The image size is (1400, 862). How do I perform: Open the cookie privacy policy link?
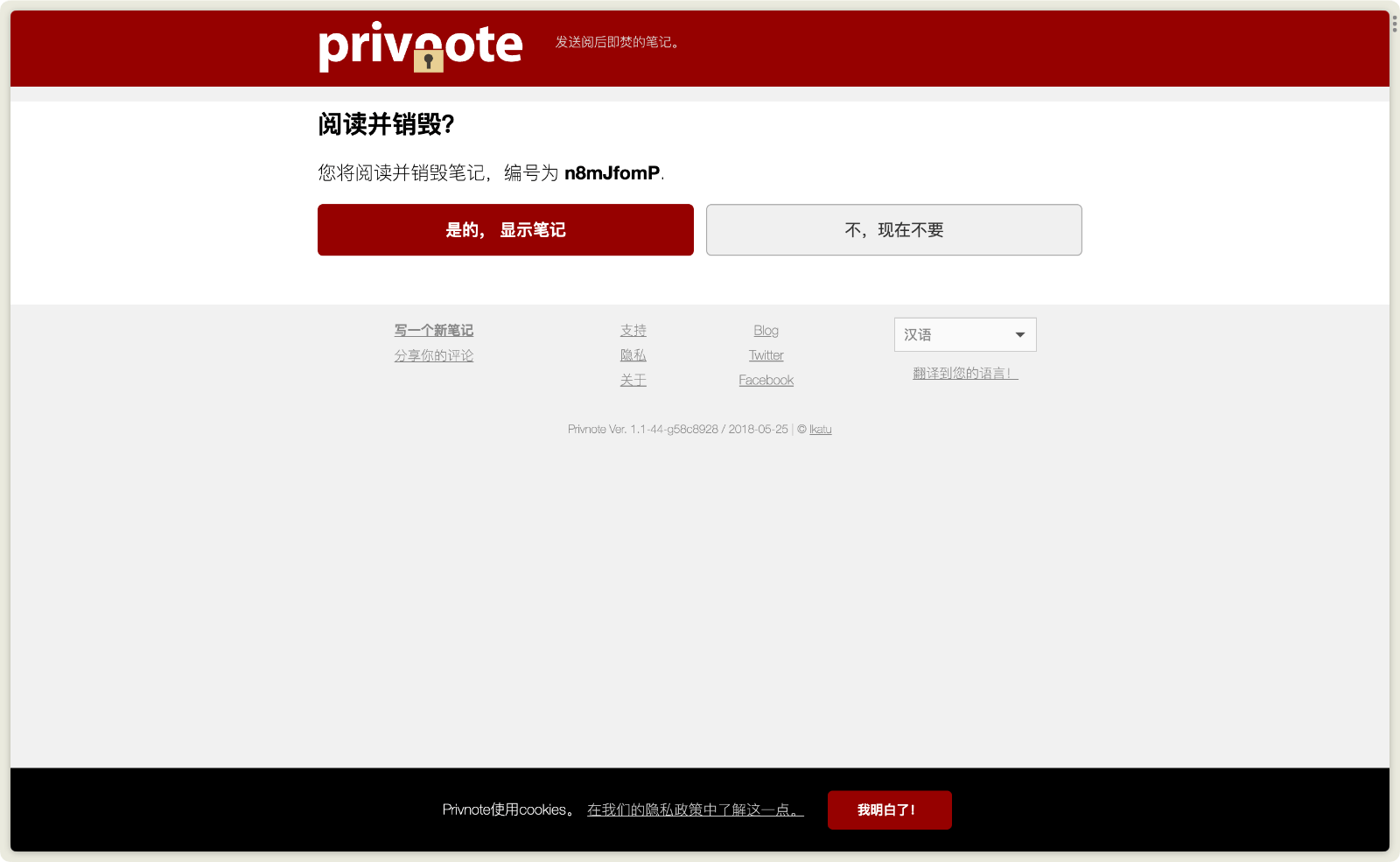click(695, 810)
